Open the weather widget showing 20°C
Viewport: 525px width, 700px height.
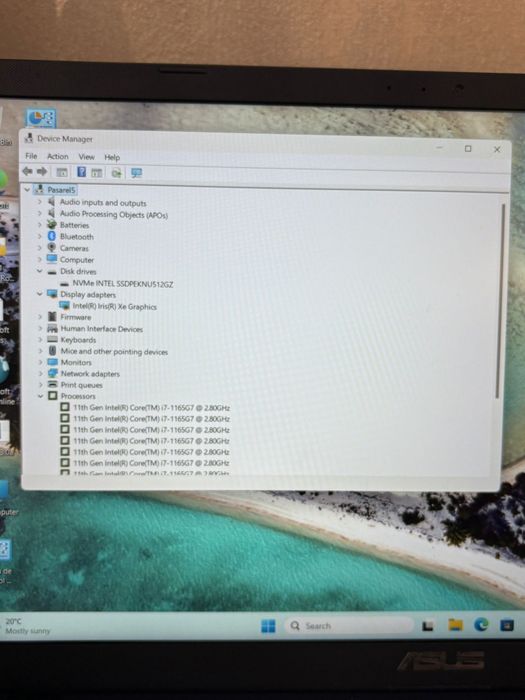28,626
